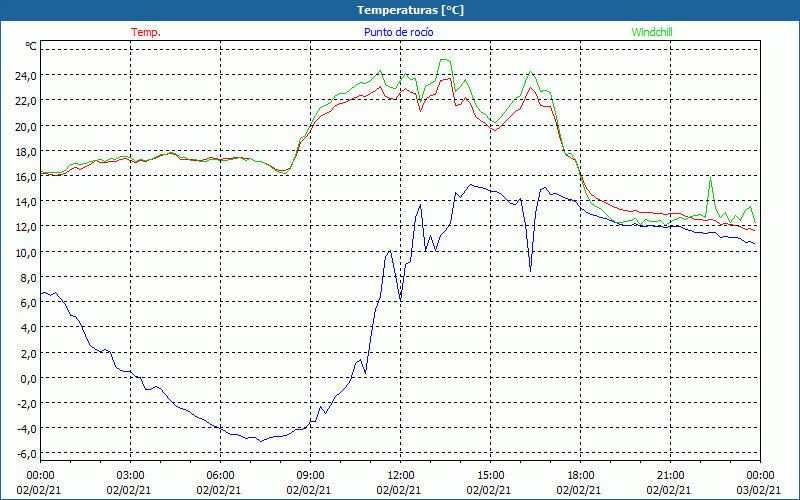Select the green Windchill legend label
The image size is (800, 500).
click(x=652, y=32)
